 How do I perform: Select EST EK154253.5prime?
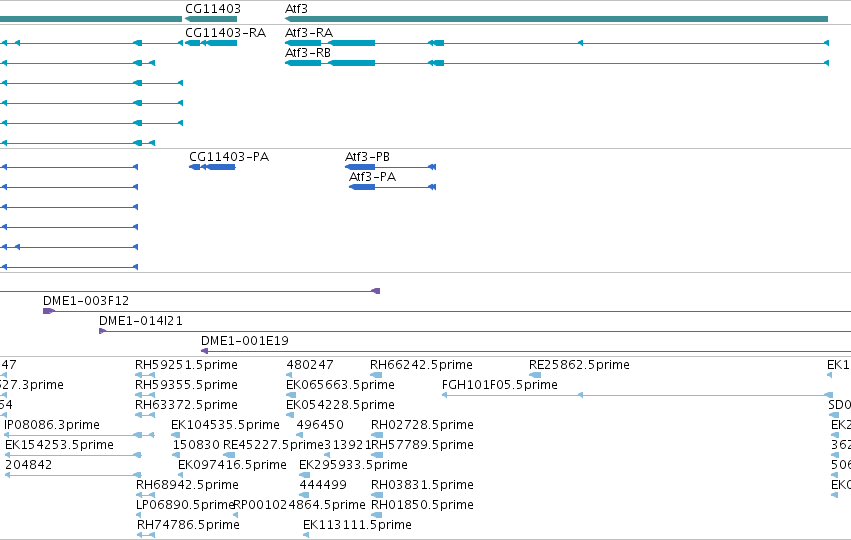(59, 445)
